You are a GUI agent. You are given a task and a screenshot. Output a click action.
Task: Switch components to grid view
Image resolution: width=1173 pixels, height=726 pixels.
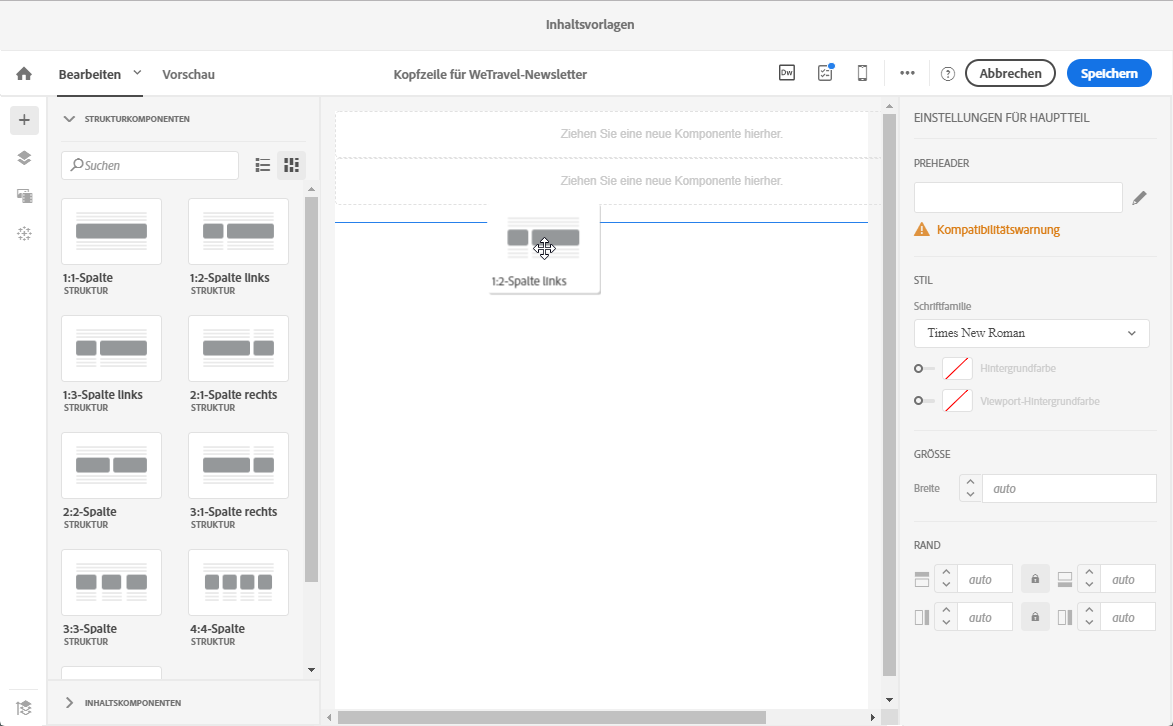tap(292, 165)
